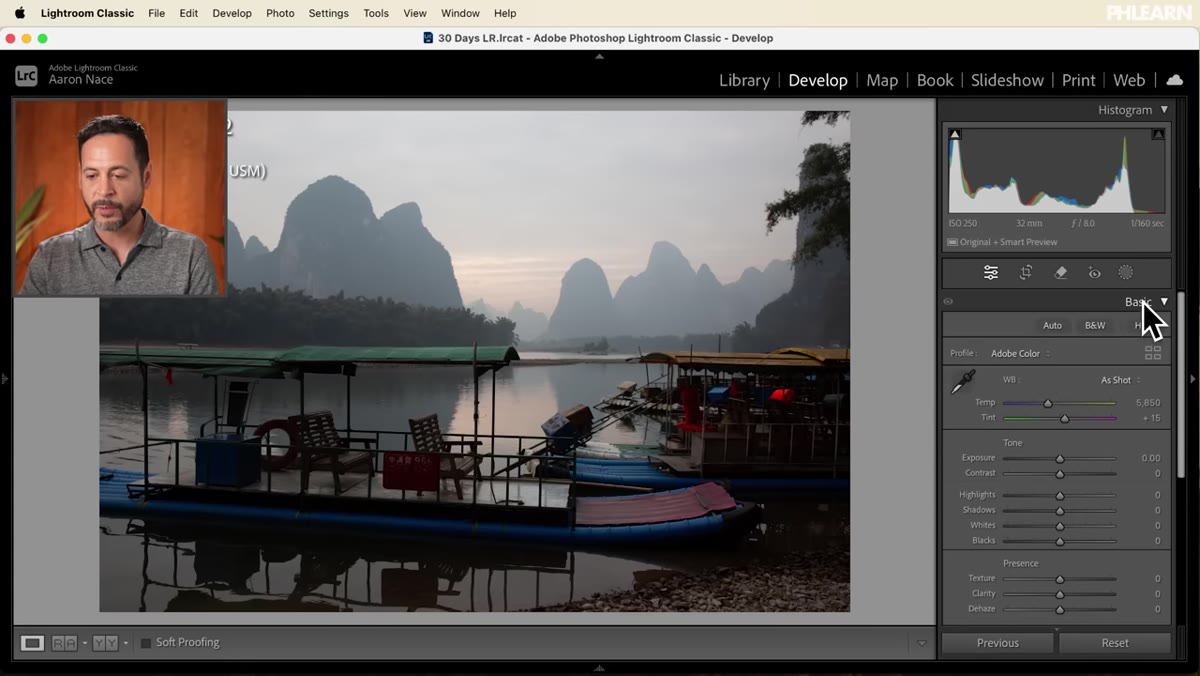Pick the White Balance eyedropper

pos(962,382)
